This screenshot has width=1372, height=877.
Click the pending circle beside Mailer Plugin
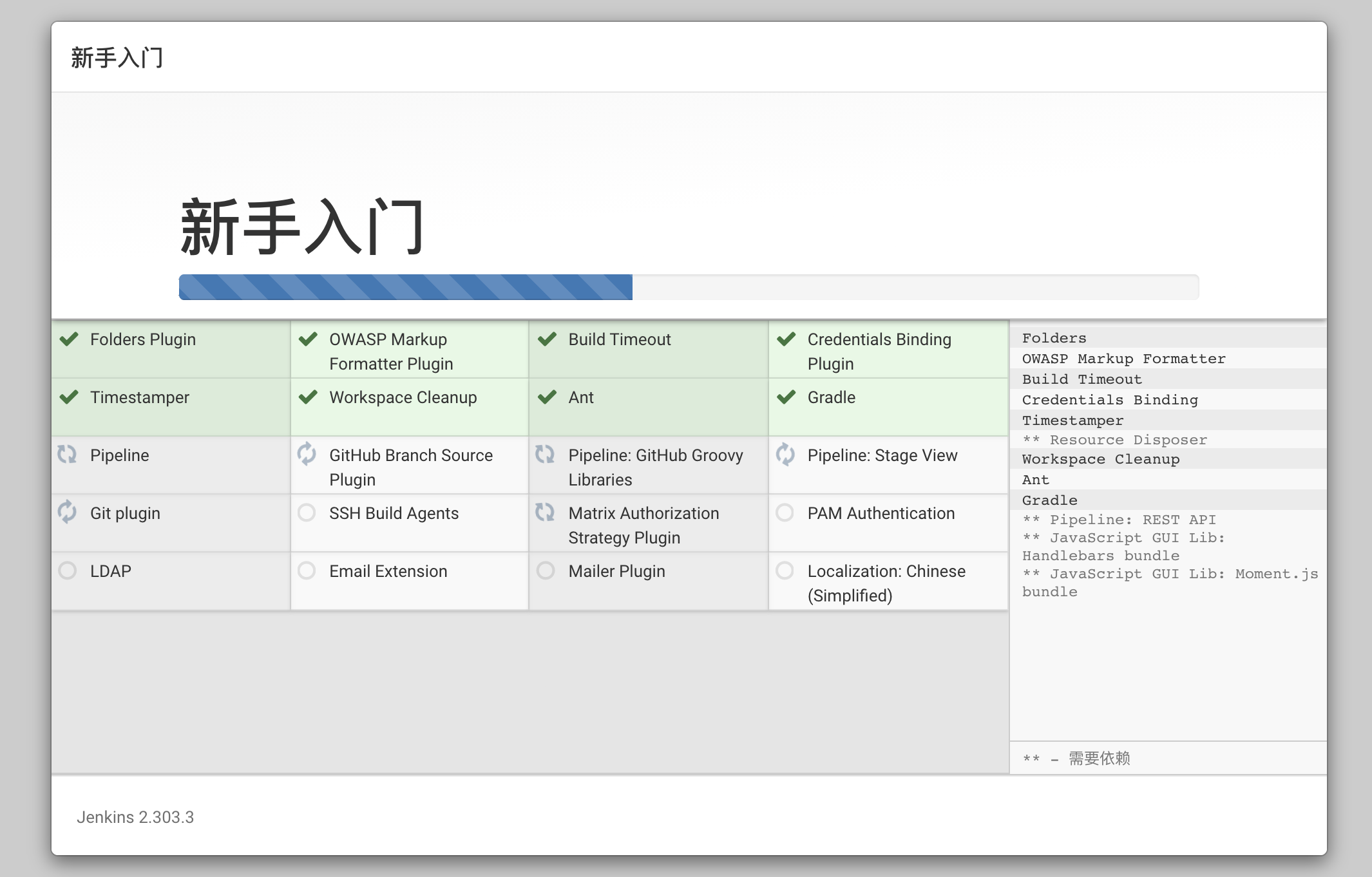coord(546,571)
